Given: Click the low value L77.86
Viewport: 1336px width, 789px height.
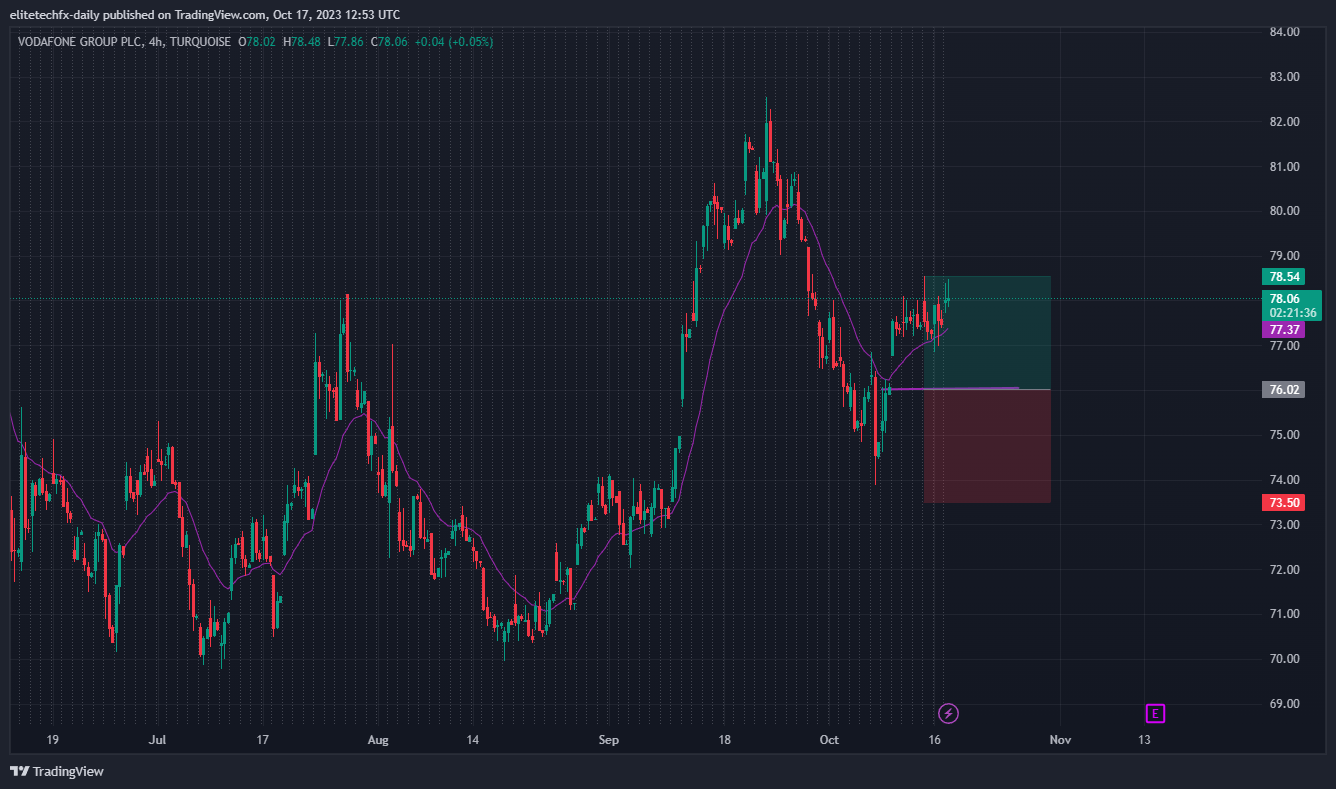Looking at the screenshot, I should (x=346, y=42).
